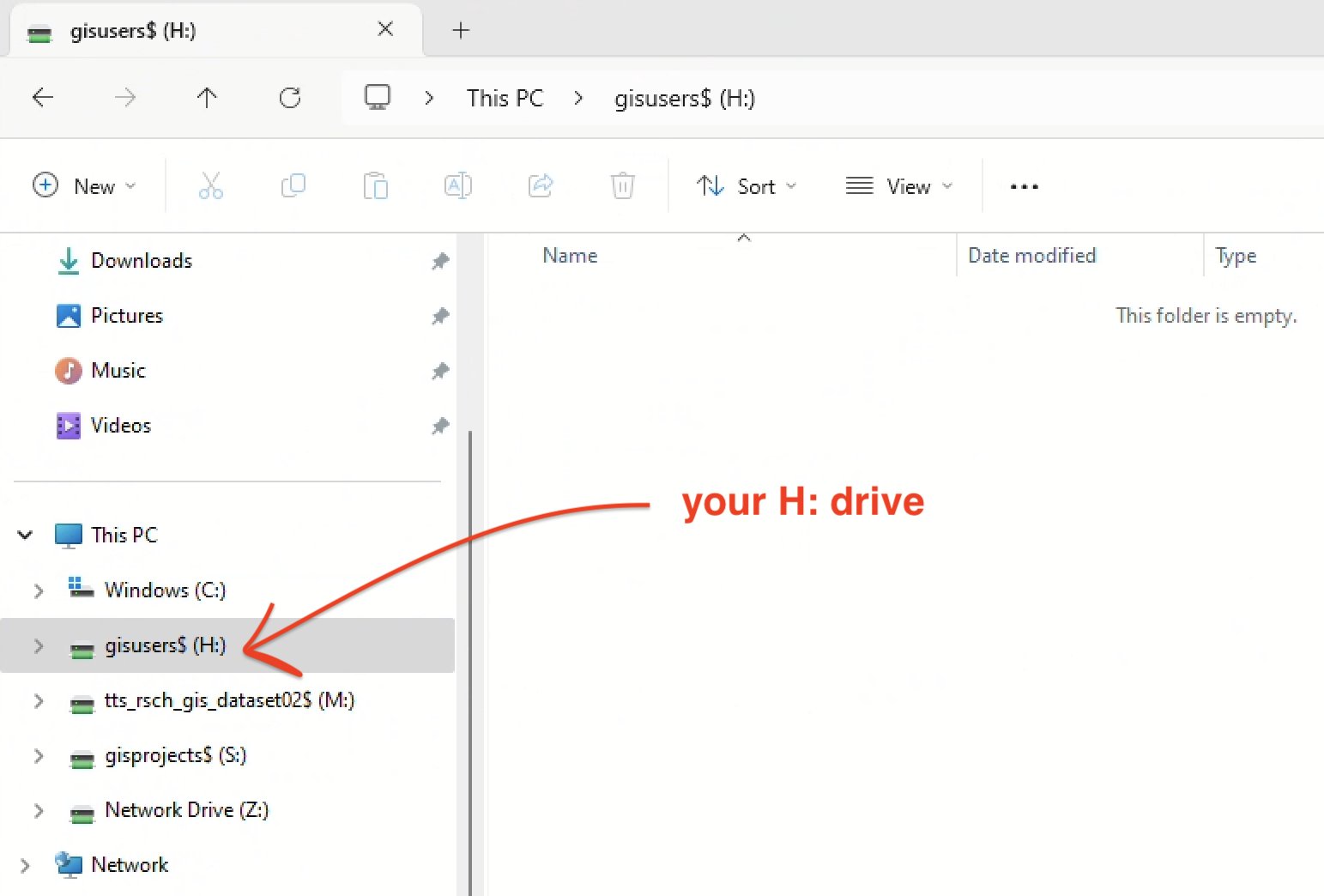Sort files by Date modified column
The width and height of the screenshot is (1324, 896).
point(1031,256)
